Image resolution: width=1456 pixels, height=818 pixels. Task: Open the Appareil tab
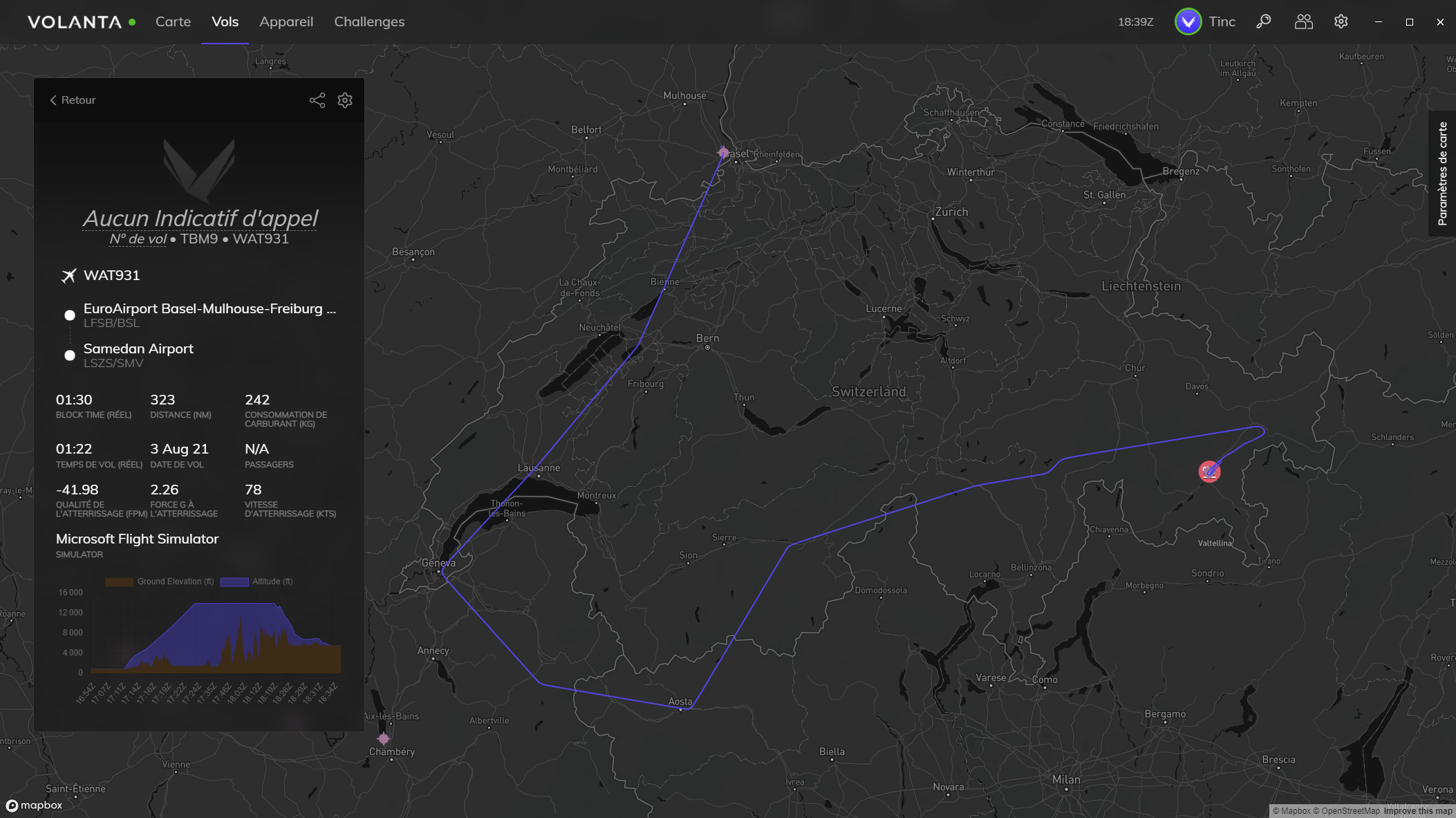click(x=286, y=22)
